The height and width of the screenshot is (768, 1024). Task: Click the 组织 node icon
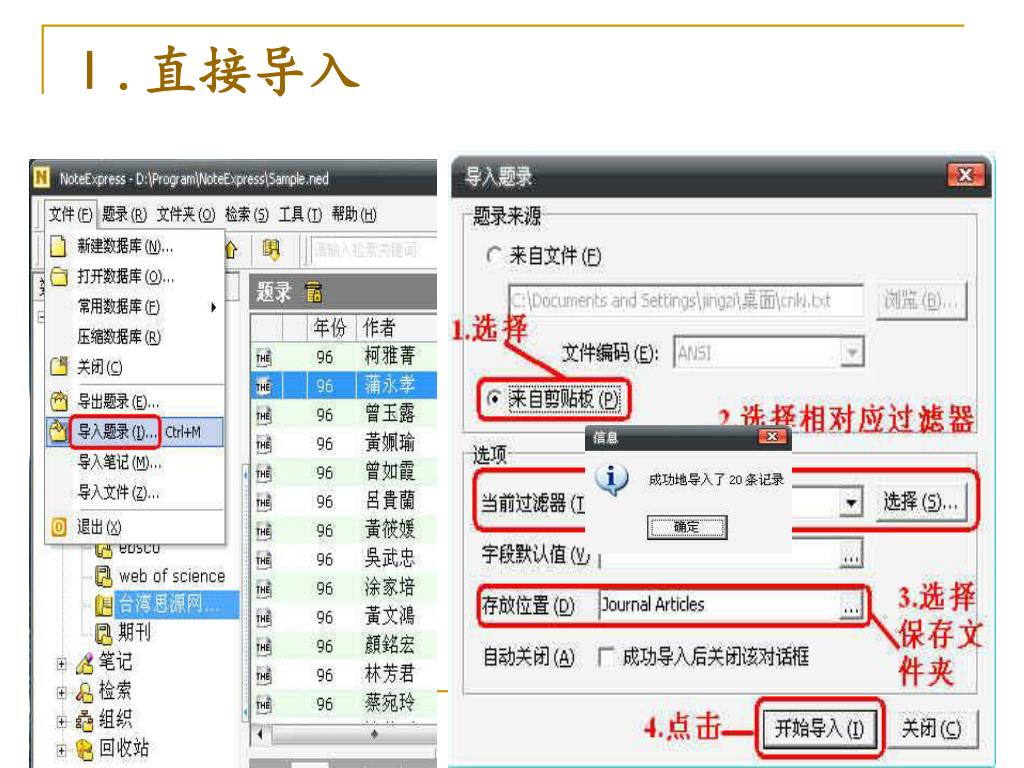(85, 720)
